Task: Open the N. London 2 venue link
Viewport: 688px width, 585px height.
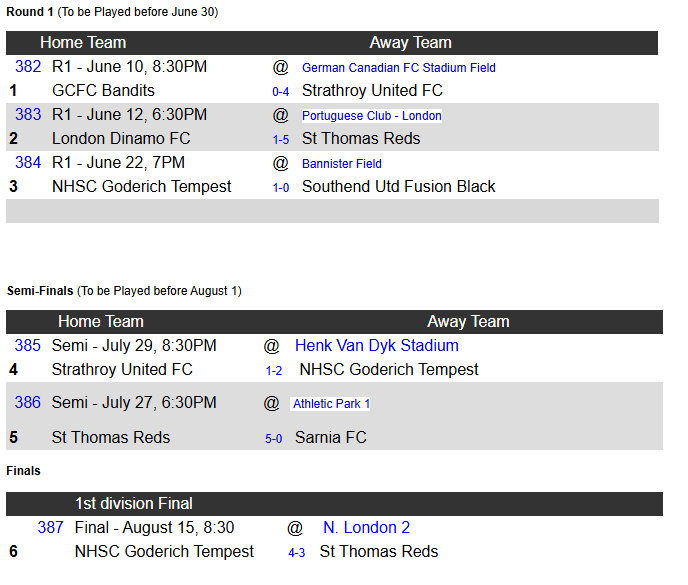Action: pyautogui.click(x=366, y=528)
